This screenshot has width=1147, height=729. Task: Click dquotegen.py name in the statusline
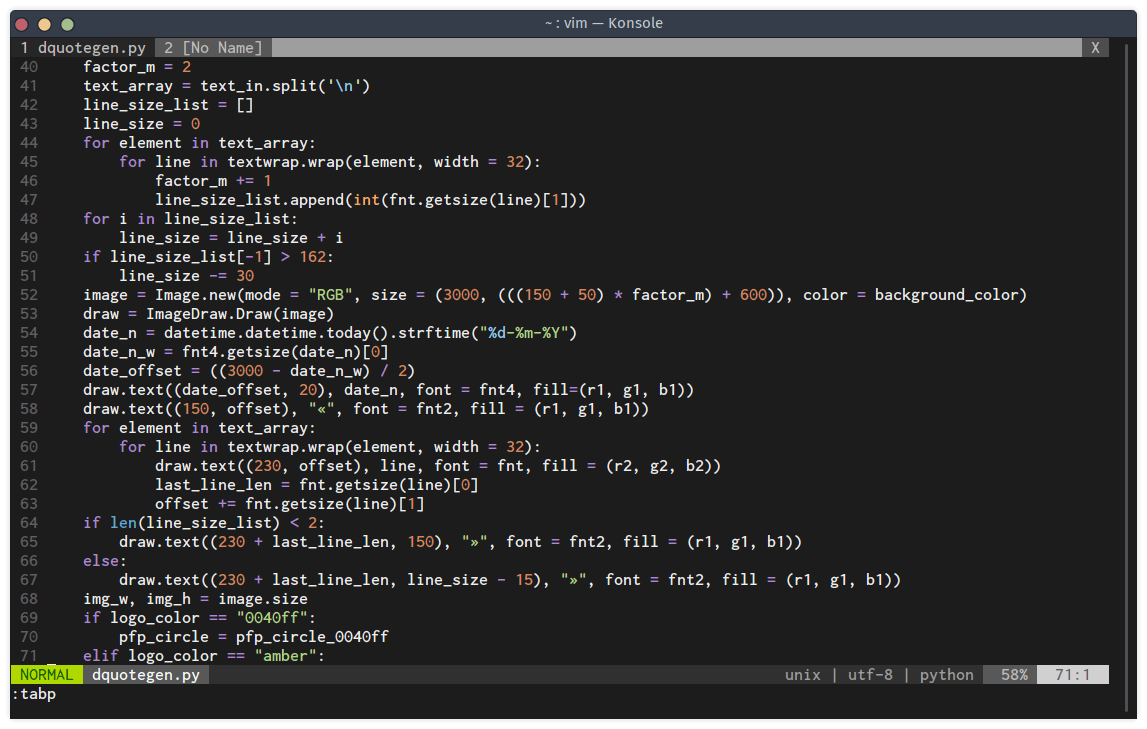coord(146,674)
